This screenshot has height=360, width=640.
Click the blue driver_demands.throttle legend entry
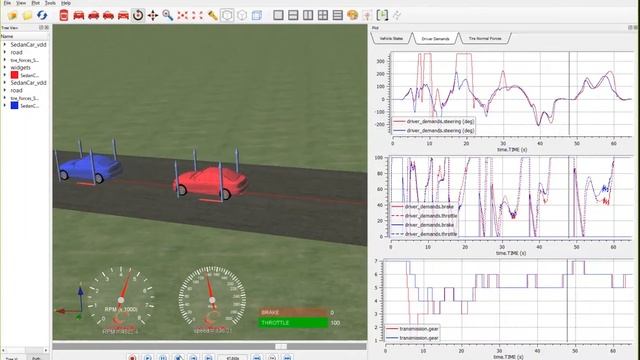(424, 234)
